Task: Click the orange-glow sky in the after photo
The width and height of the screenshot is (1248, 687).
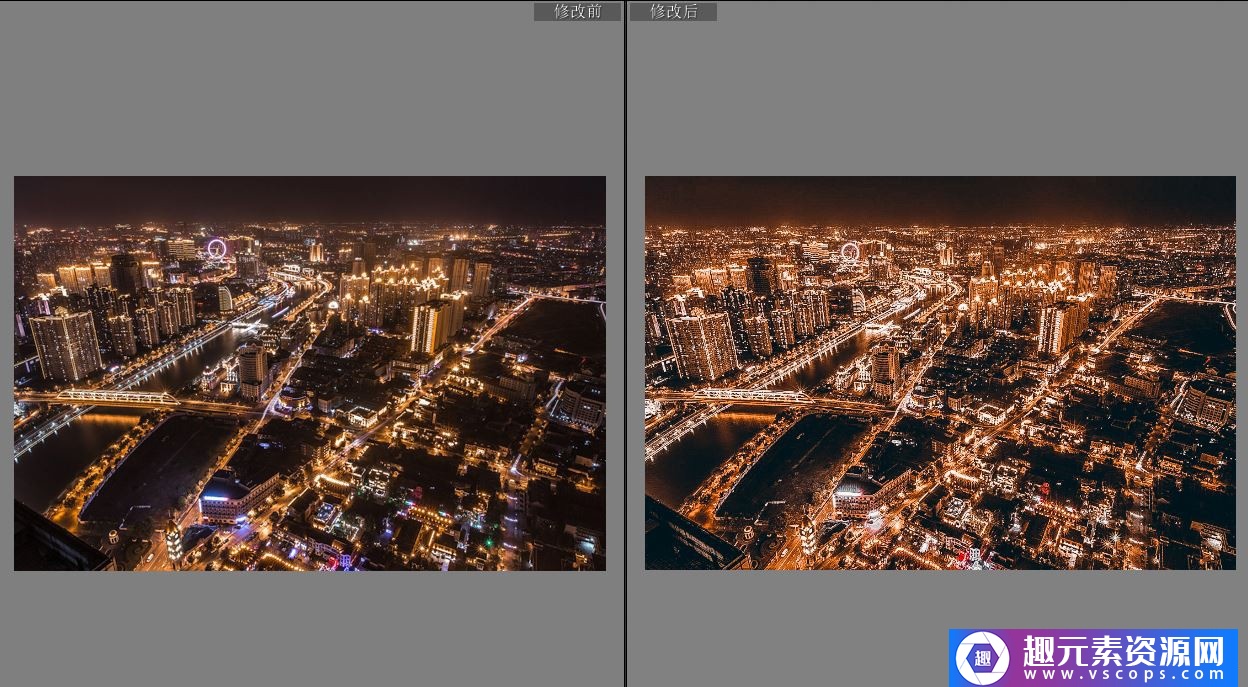Action: pyautogui.click(x=940, y=200)
